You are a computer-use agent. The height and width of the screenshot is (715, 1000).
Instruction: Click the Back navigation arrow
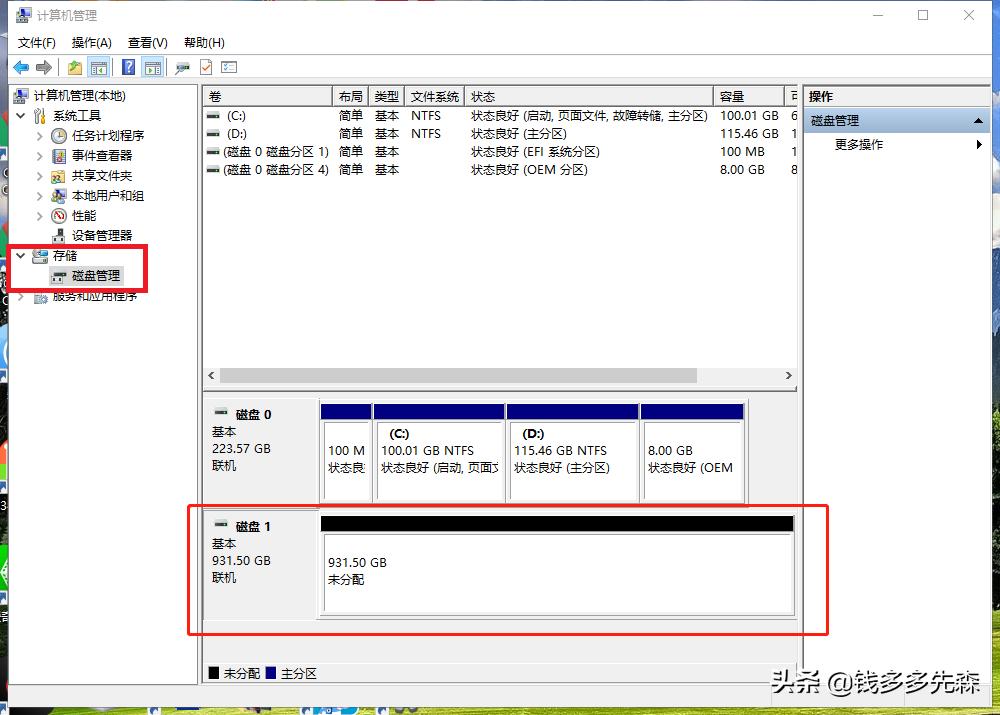[21, 67]
